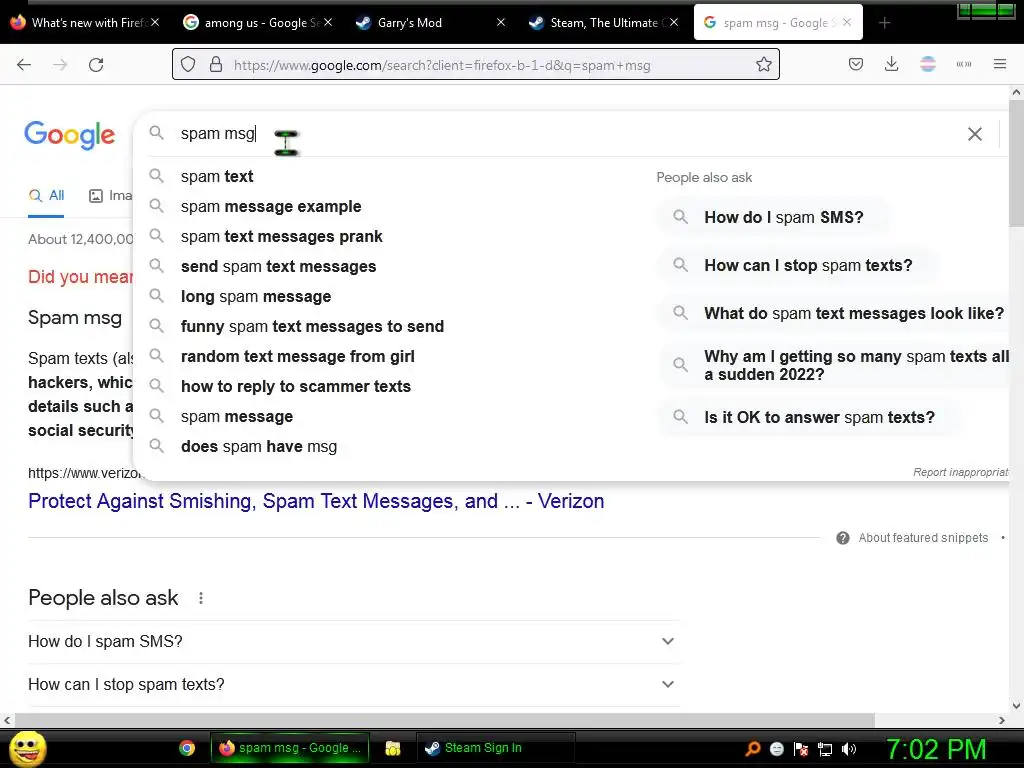Click the magnifier icon in search box

click(x=156, y=133)
